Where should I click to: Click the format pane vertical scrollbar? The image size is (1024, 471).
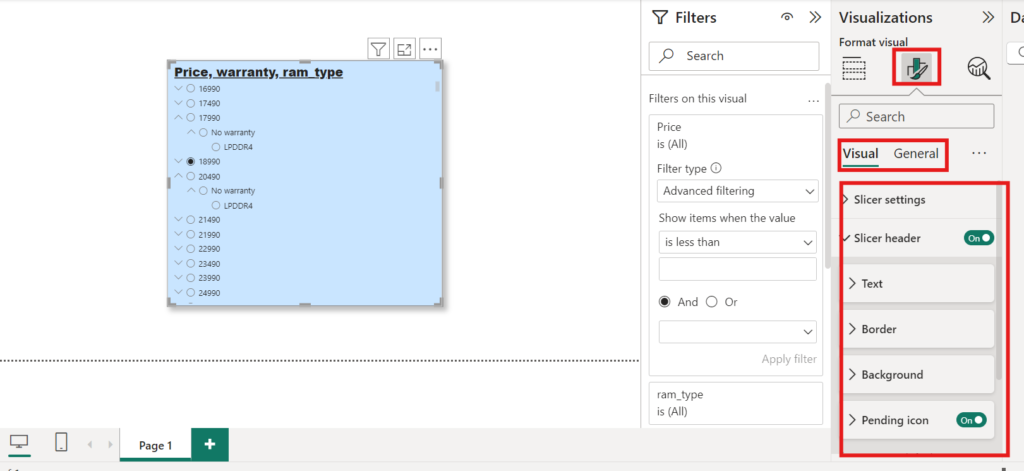[x=998, y=281]
